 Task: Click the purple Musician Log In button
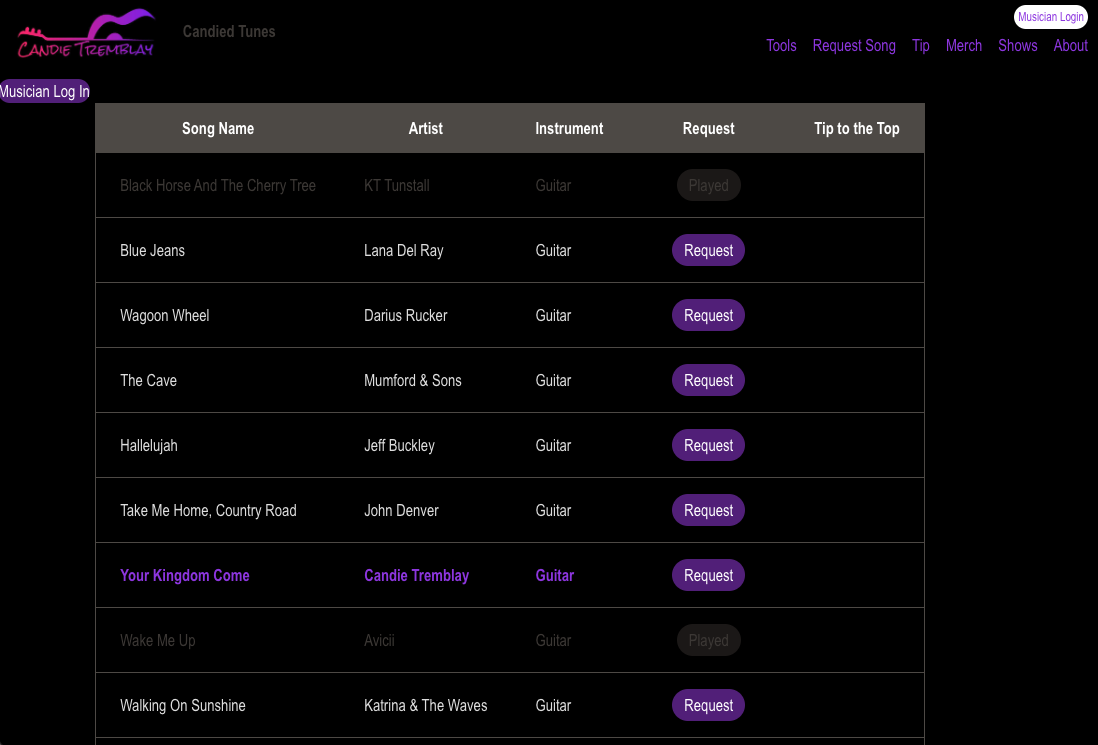point(44,91)
